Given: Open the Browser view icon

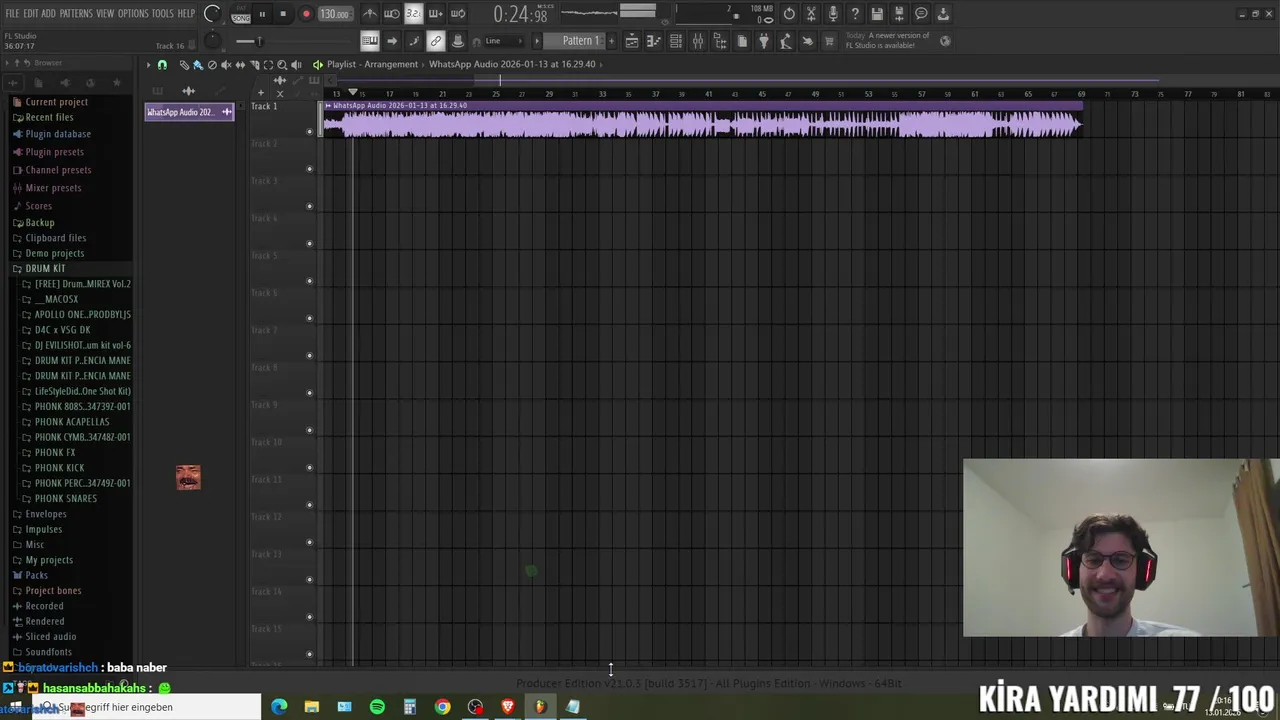Looking at the screenshot, I should click(x=720, y=41).
